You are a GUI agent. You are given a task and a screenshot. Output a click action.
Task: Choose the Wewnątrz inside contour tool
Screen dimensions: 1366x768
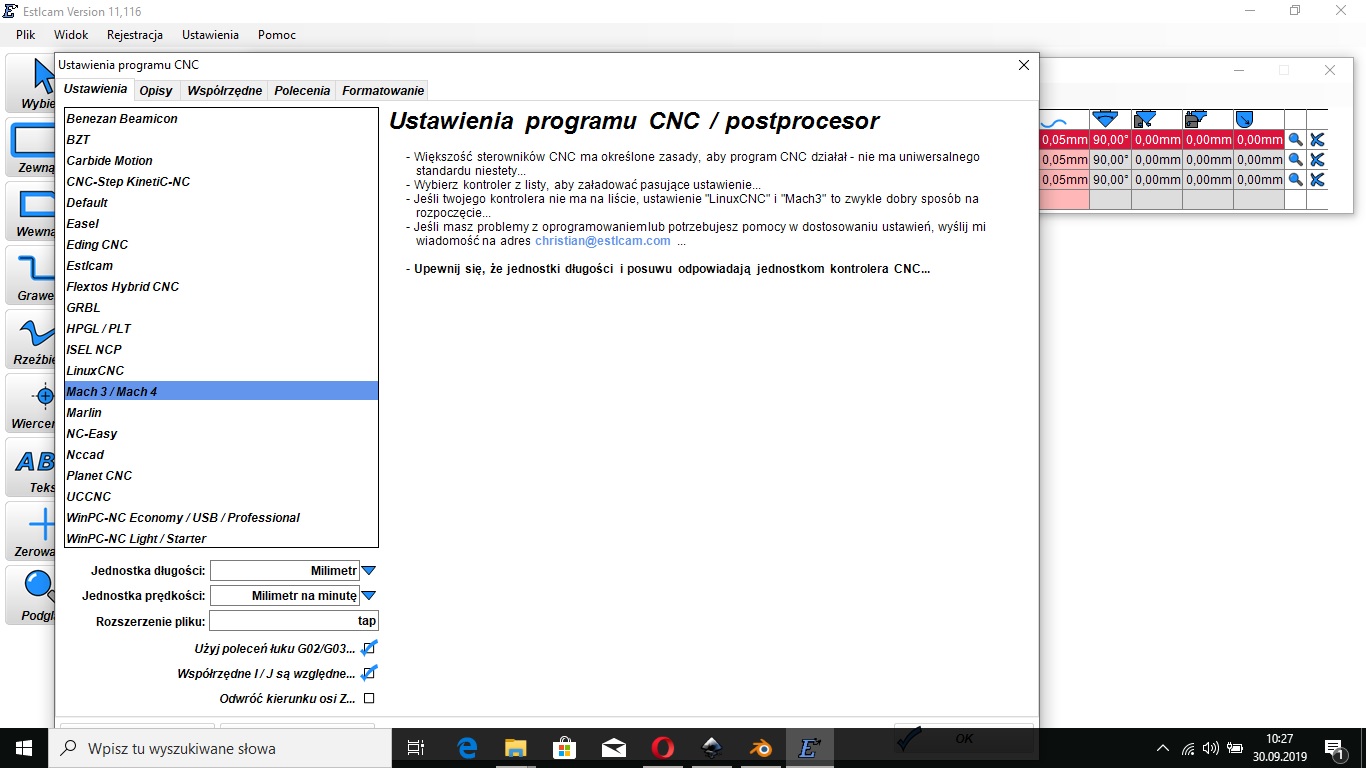(x=31, y=211)
